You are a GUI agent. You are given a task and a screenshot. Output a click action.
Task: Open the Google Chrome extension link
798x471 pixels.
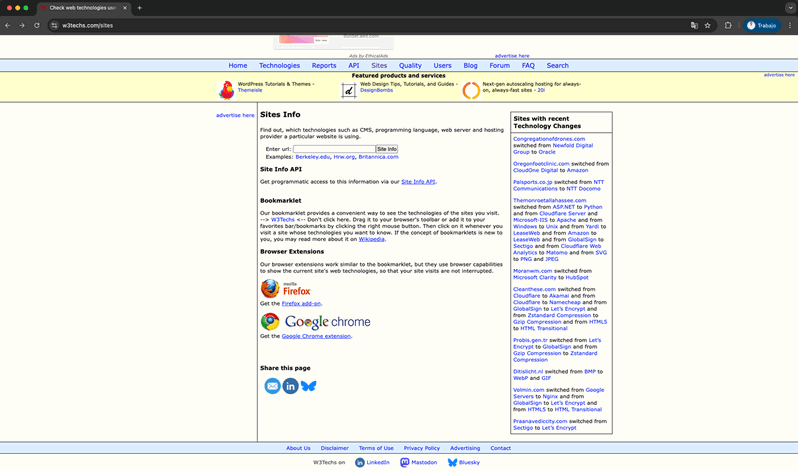pos(316,336)
